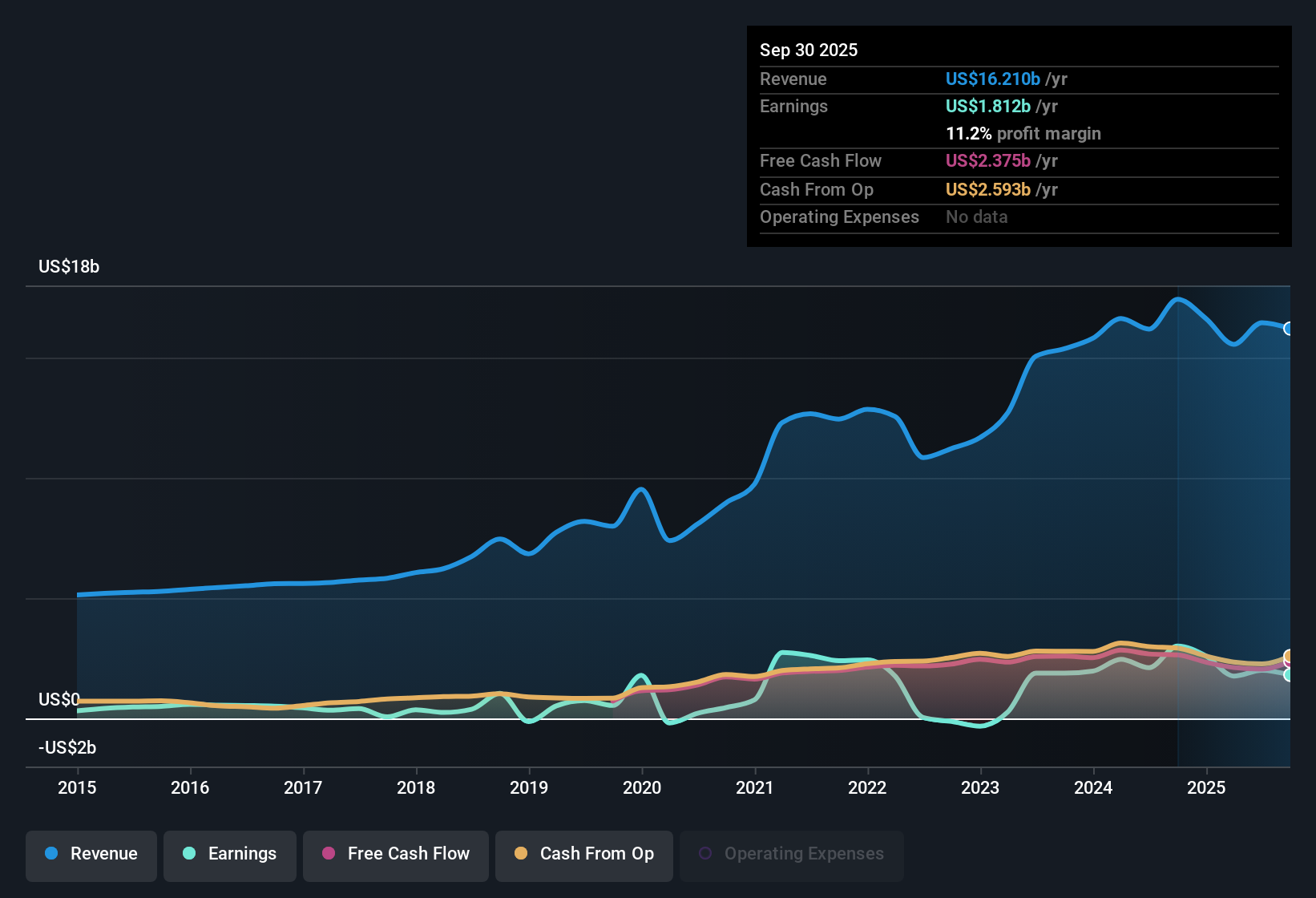Open the greyed Operating Expenses legend entry
This screenshot has width=1316, height=898.
click(791, 854)
